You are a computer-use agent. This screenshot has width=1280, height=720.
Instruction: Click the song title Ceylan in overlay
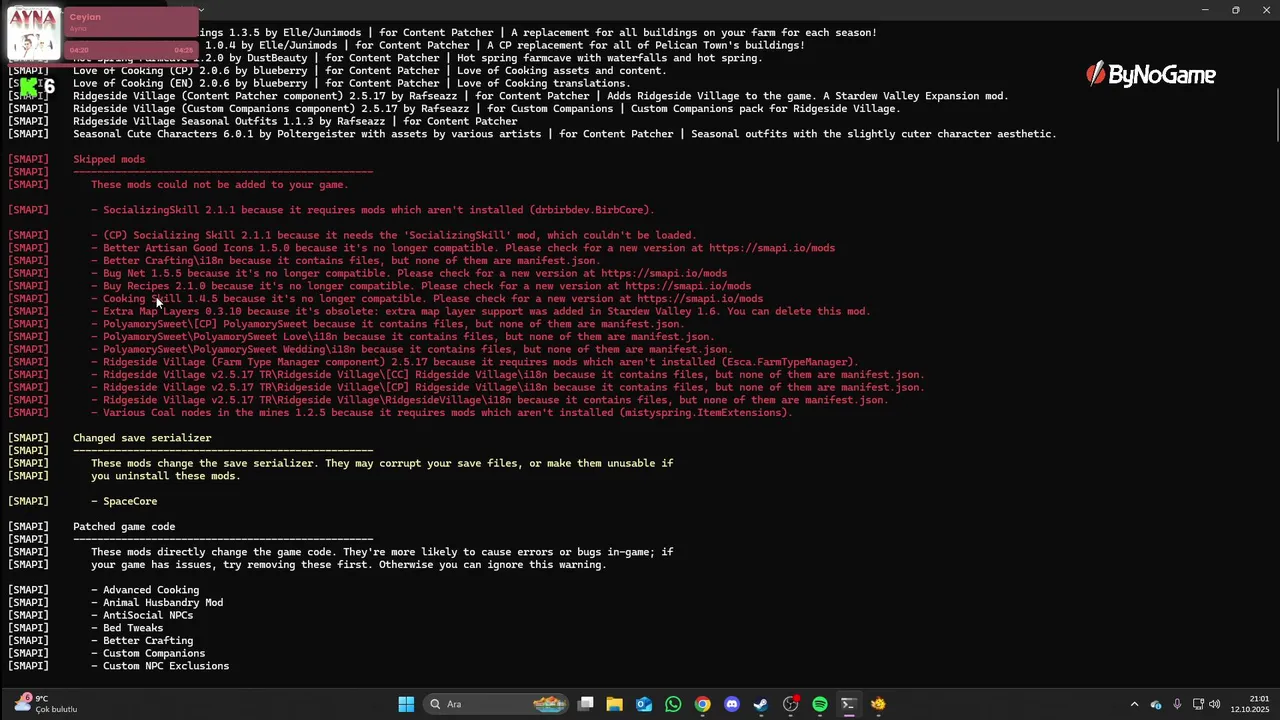click(85, 17)
